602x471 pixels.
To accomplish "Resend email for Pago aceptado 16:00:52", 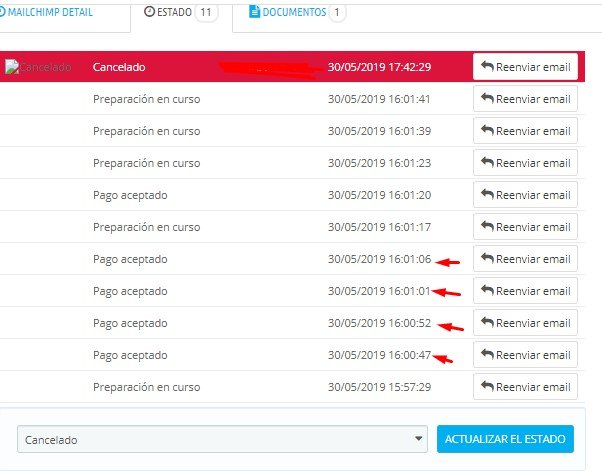I will [525, 323].
